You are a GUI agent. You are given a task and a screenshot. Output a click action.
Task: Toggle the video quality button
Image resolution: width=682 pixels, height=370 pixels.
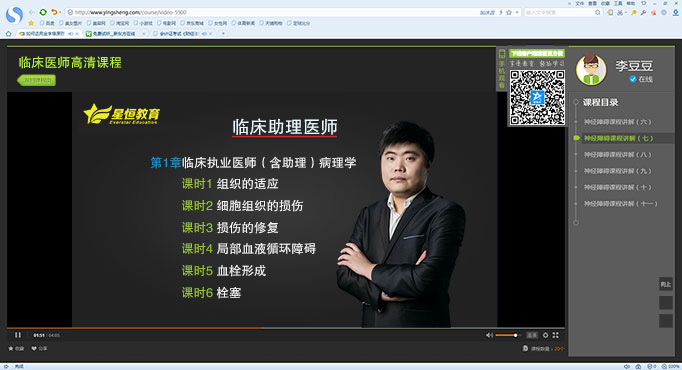coord(532,335)
